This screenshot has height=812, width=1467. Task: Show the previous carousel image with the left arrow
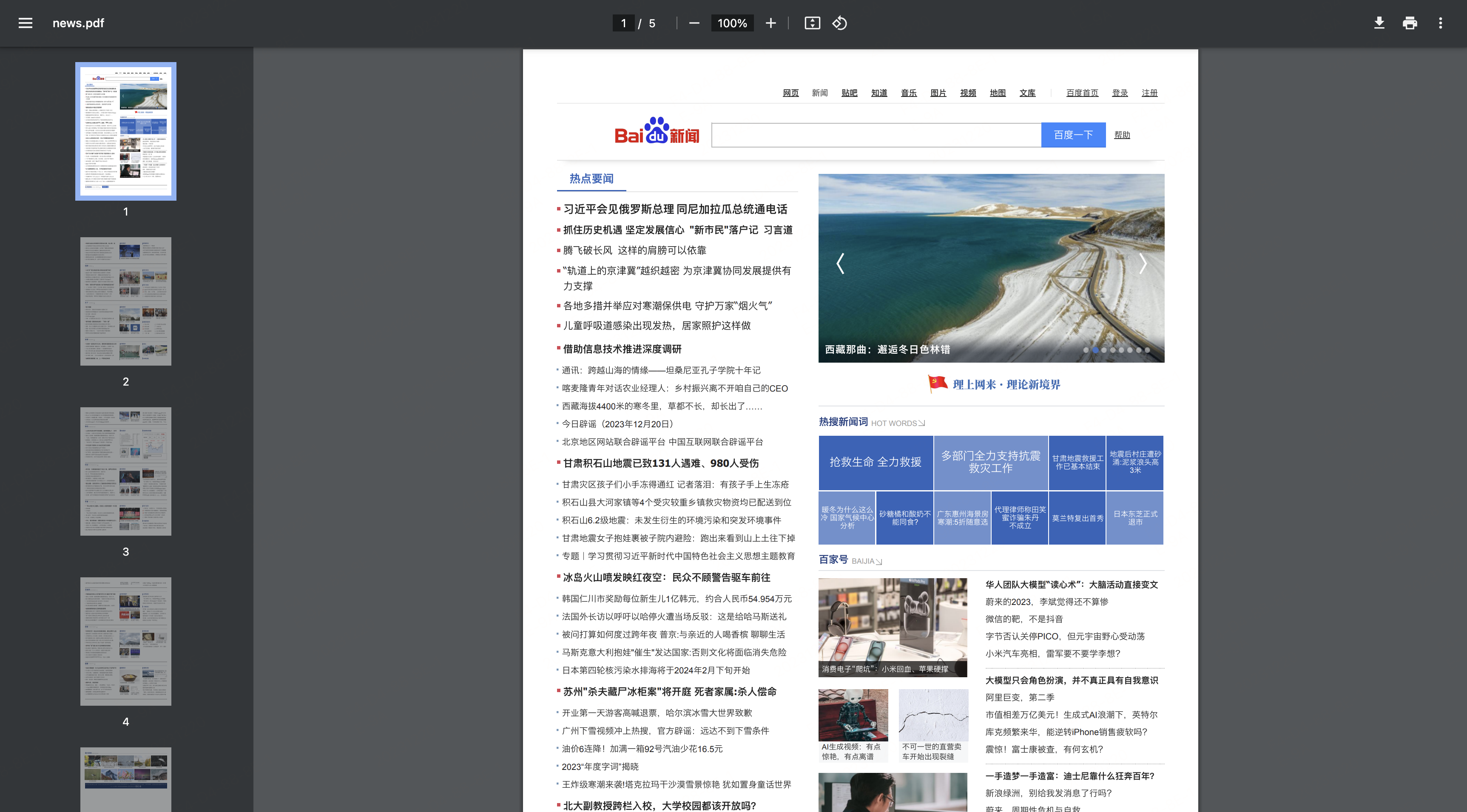(840, 264)
